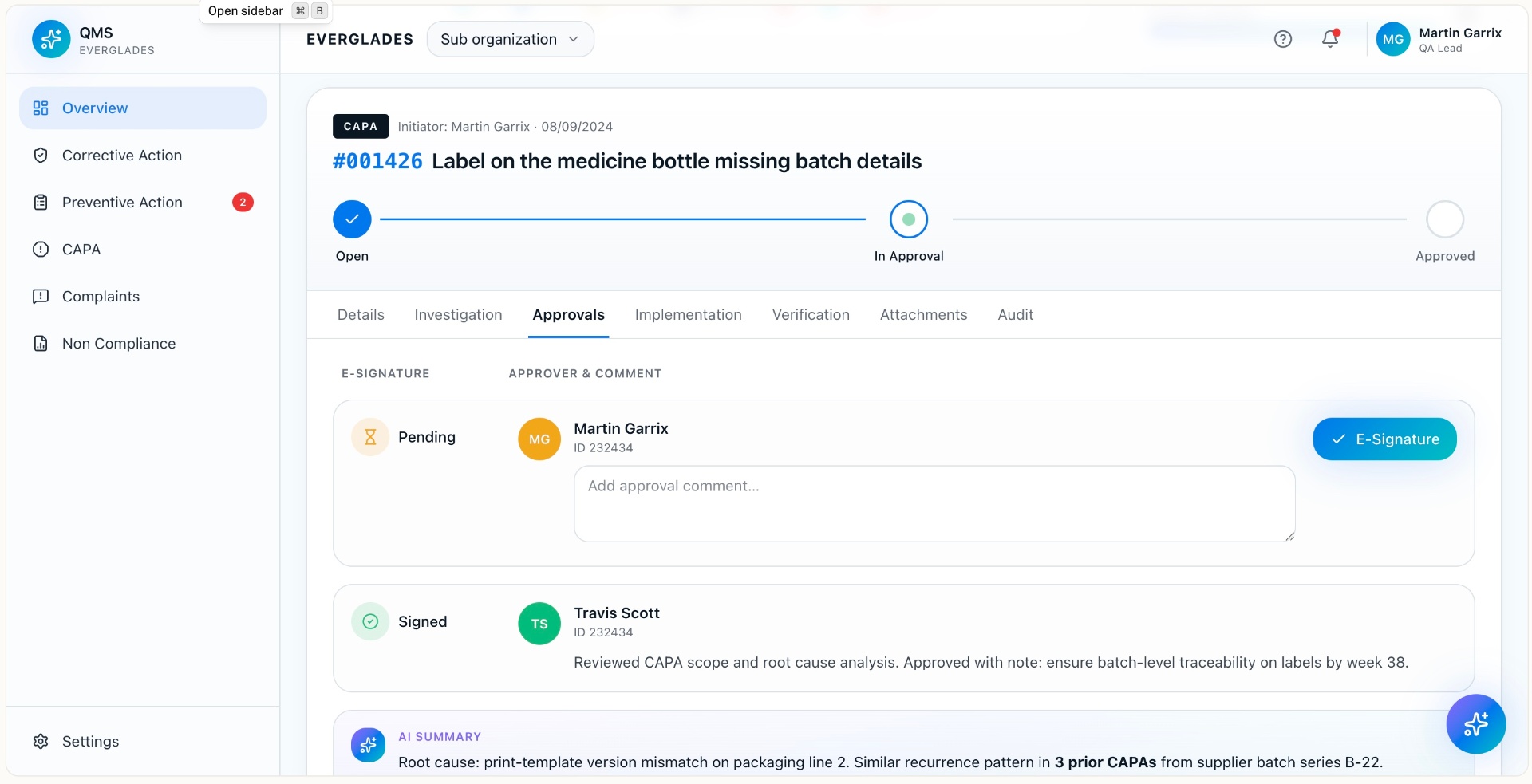Open the help question mark icon
Viewport: 1532px width, 784px height.
(x=1282, y=39)
